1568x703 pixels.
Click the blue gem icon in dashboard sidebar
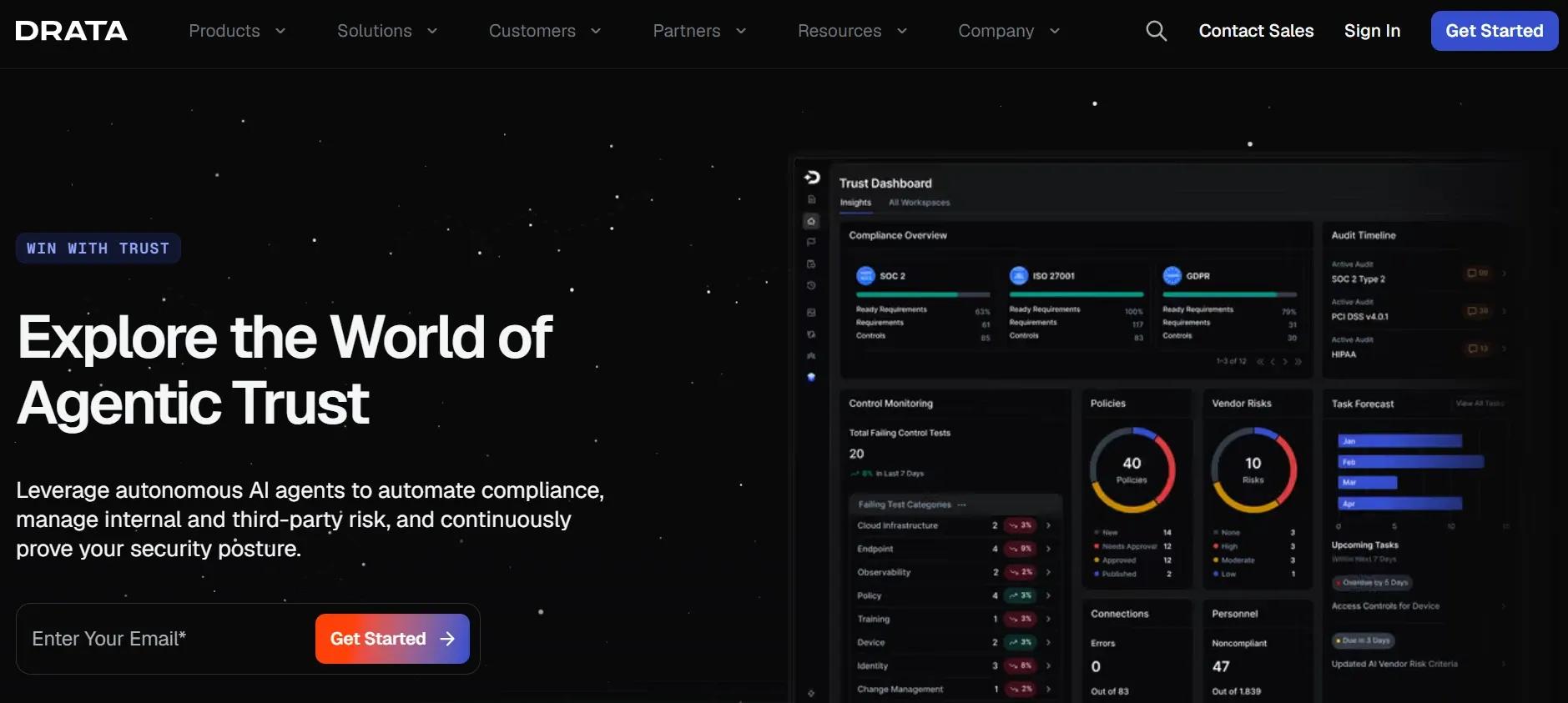click(x=811, y=377)
